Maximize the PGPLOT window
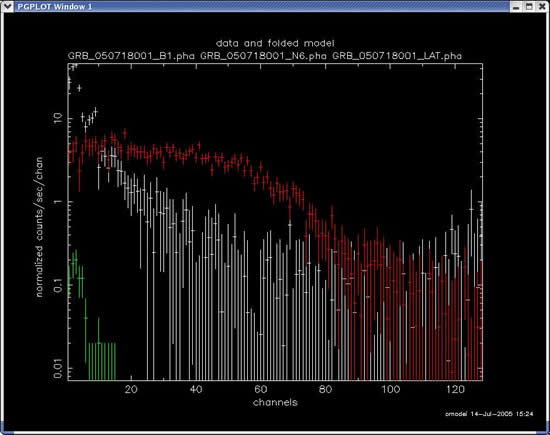Viewport: 550px width, 435px height. [x=529, y=7]
